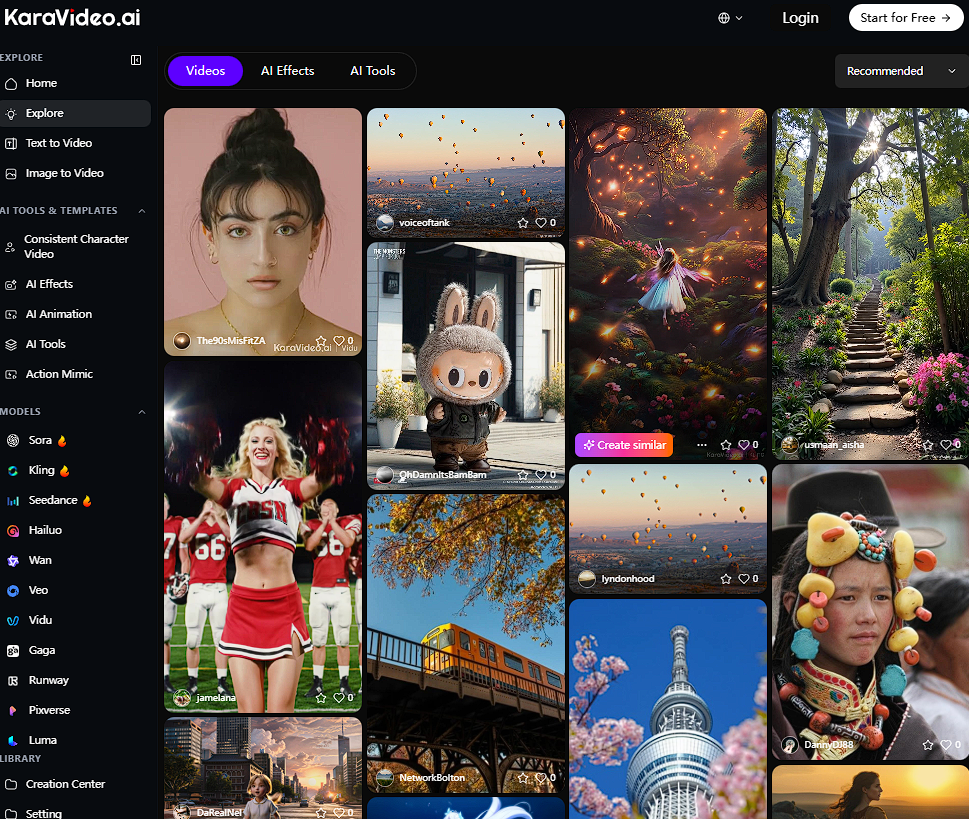The image size is (969, 819).
Task: Open Creation Center in the library
Action: (65, 784)
